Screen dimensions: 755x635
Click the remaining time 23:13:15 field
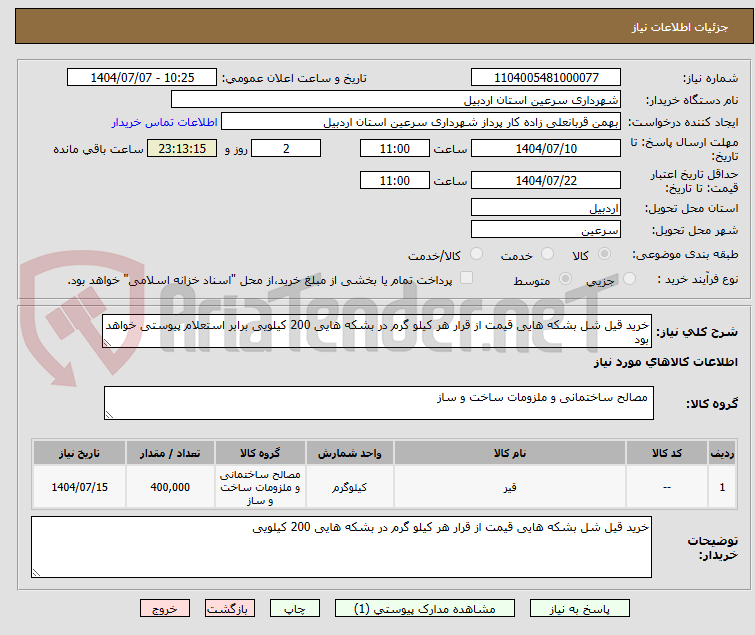click(182, 148)
